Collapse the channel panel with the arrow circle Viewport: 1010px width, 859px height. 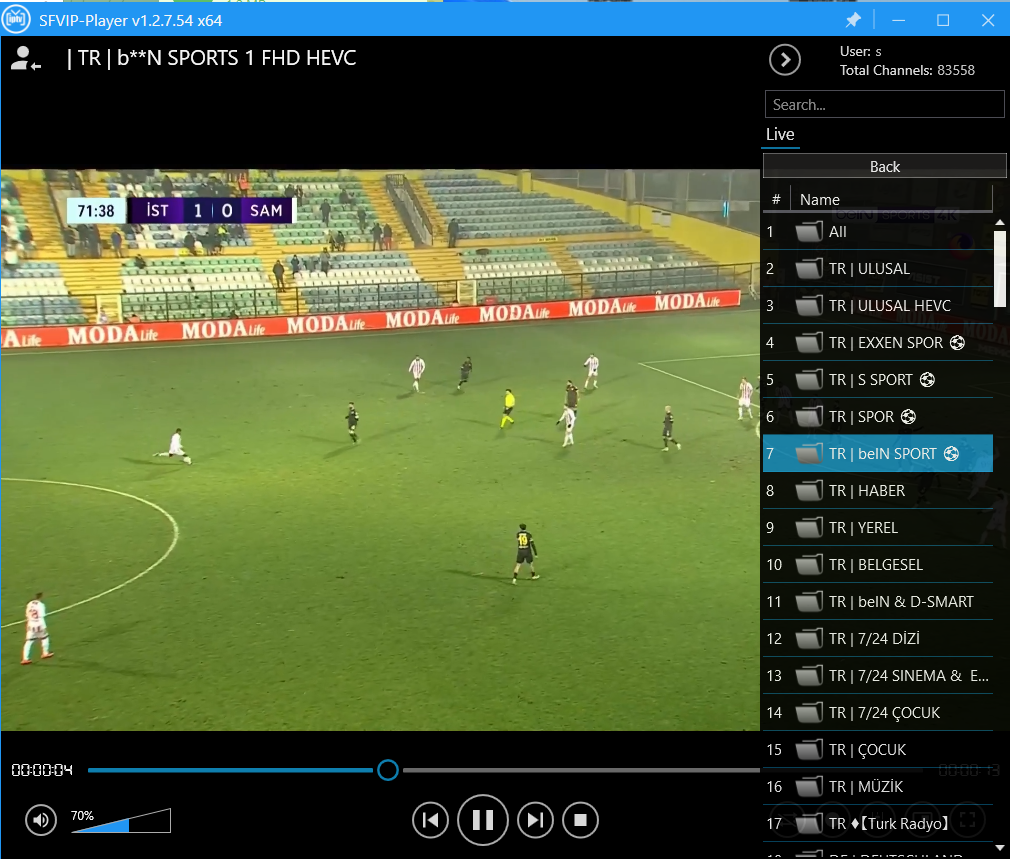[785, 60]
